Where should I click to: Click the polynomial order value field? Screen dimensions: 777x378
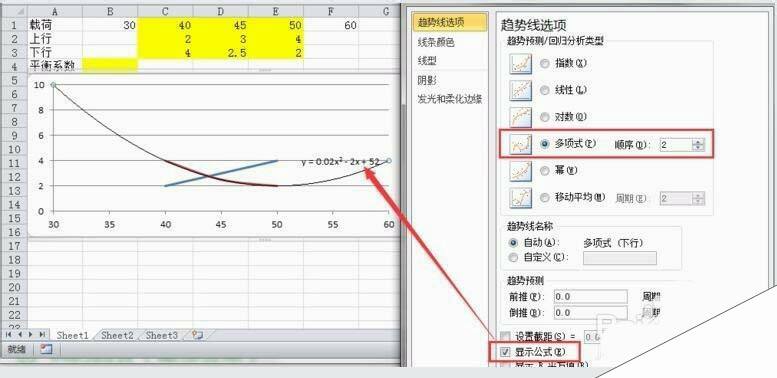(x=676, y=145)
